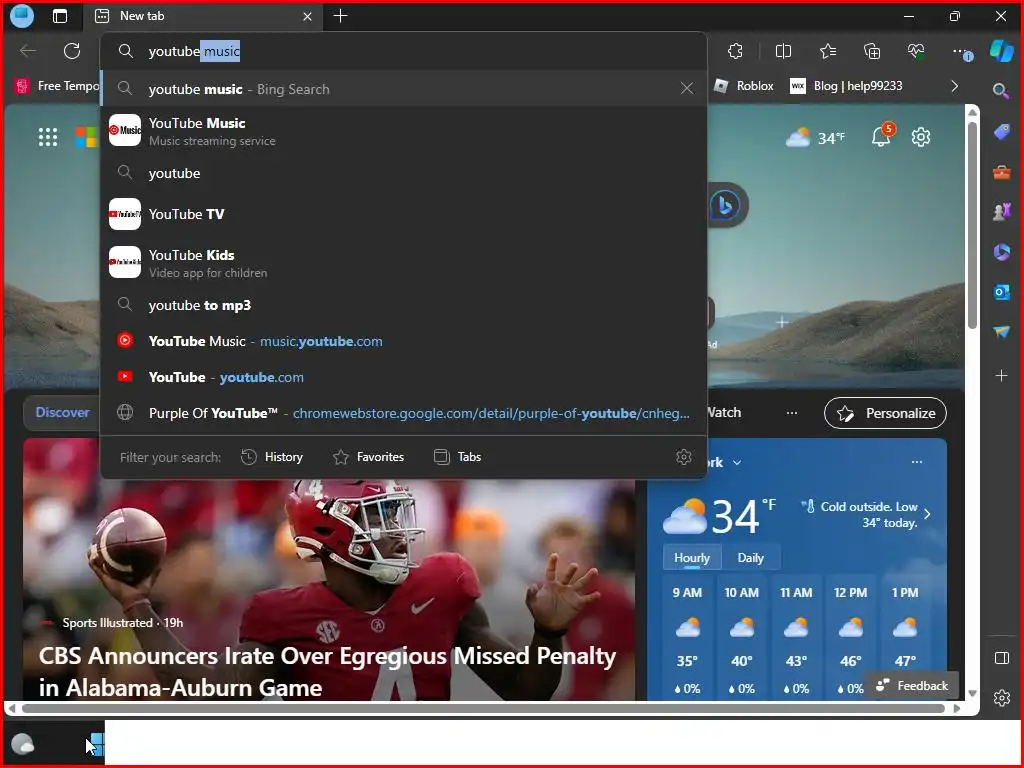Add a new tab with plus button
This screenshot has width=1024, height=768.
click(340, 16)
